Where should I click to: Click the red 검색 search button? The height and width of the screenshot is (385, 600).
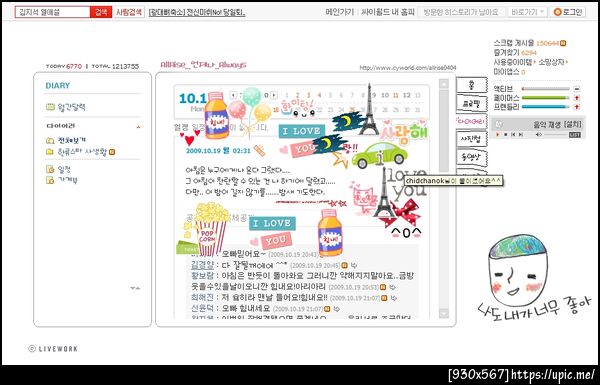coord(101,12)
